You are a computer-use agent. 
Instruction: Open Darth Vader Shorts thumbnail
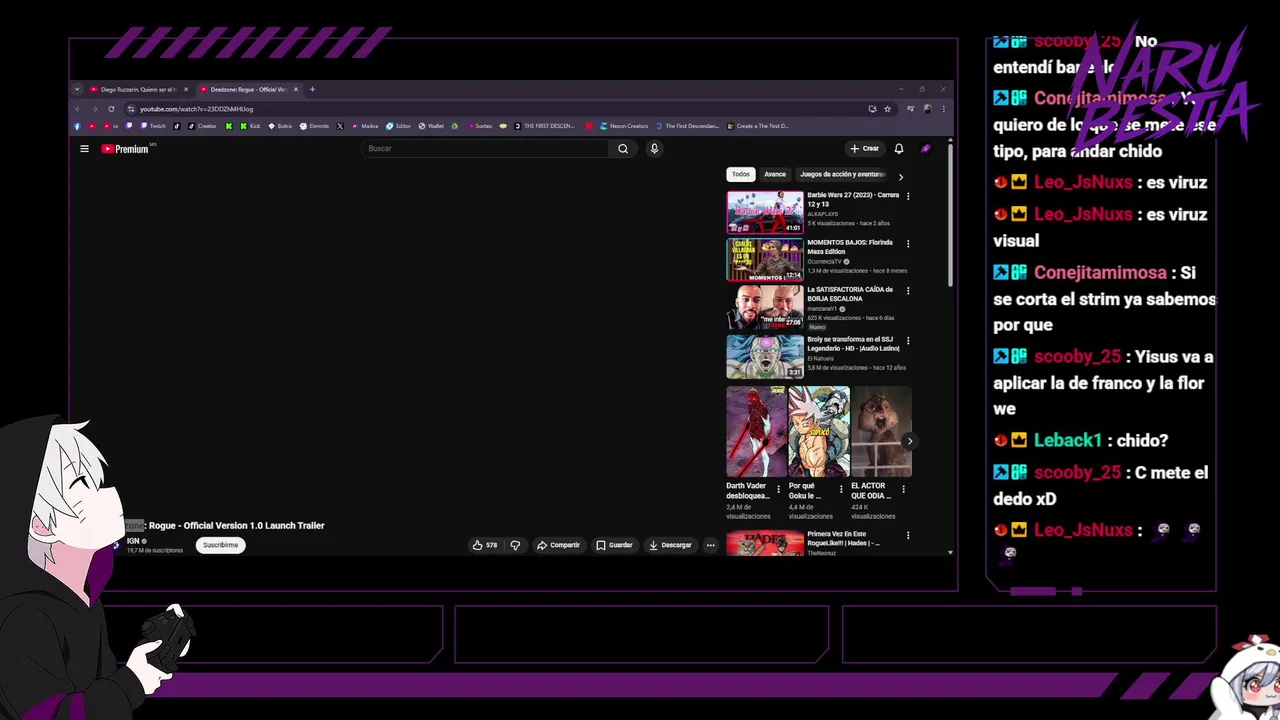pyautogui.click(x=756, y=432)
